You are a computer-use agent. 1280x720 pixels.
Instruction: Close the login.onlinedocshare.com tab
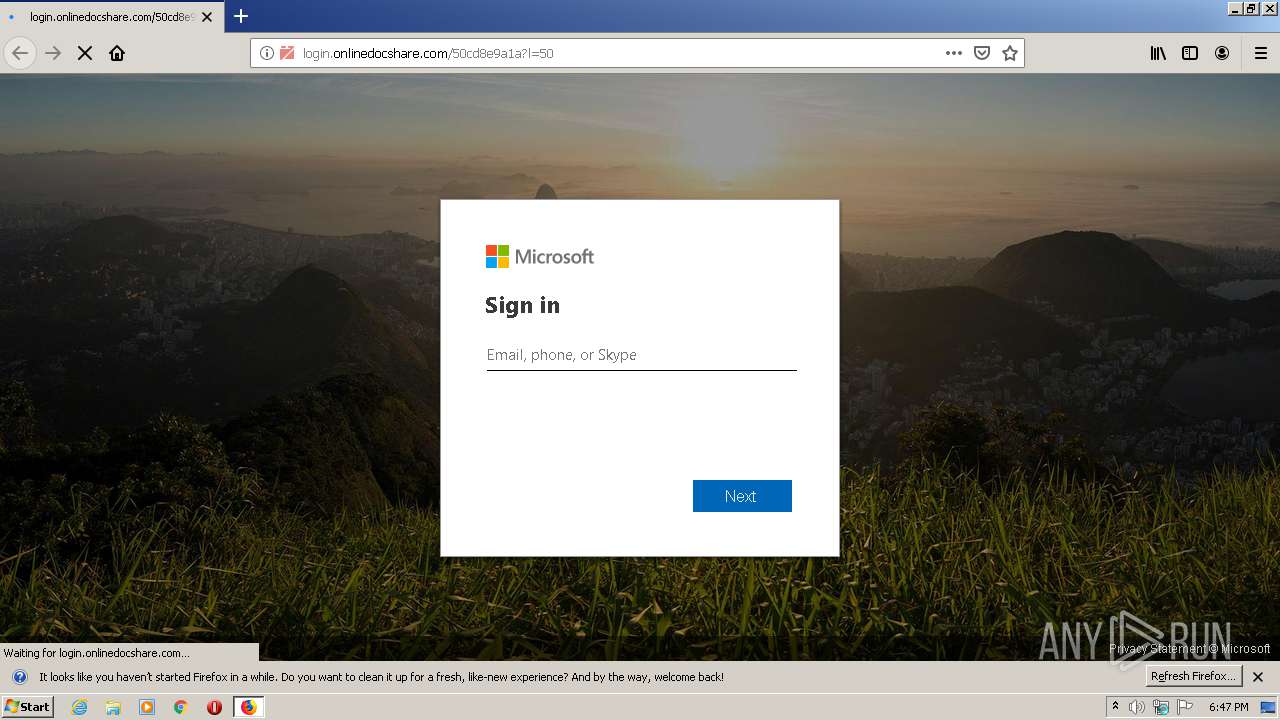tap(207, 17)
